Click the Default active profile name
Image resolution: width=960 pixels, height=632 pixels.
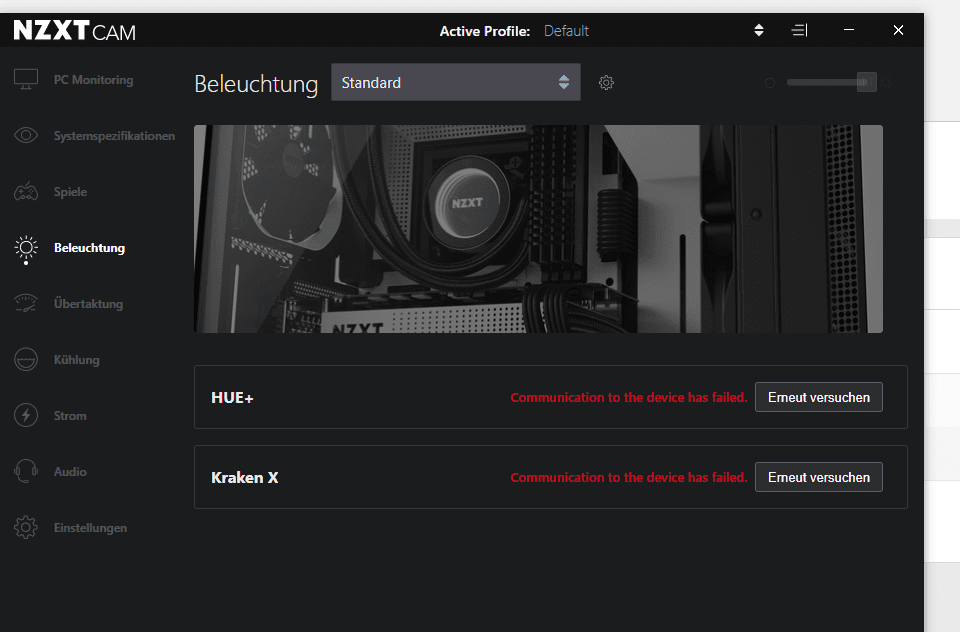tap(566, 31)
